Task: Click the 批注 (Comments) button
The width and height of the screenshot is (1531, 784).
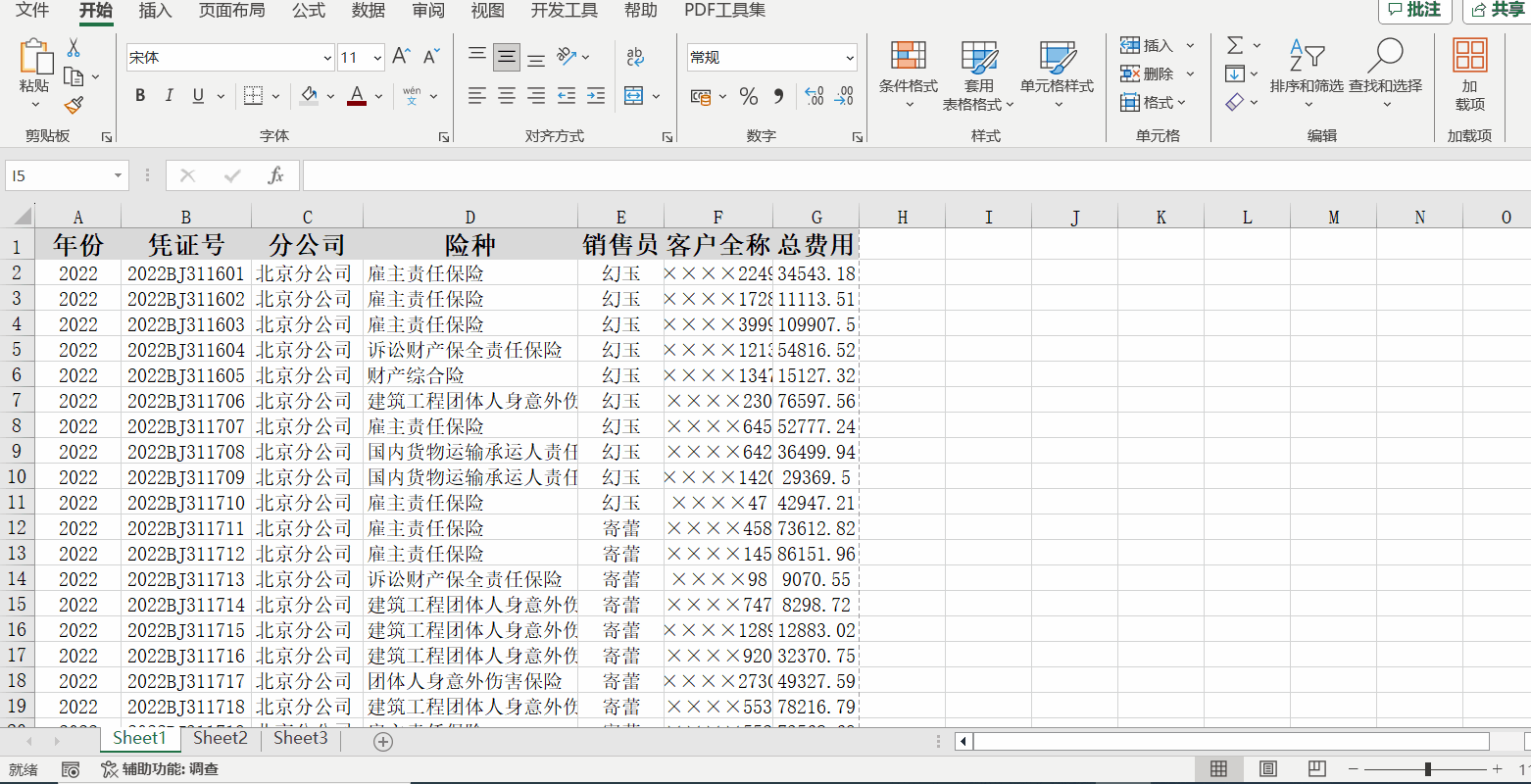Action: click(1415, 11)
